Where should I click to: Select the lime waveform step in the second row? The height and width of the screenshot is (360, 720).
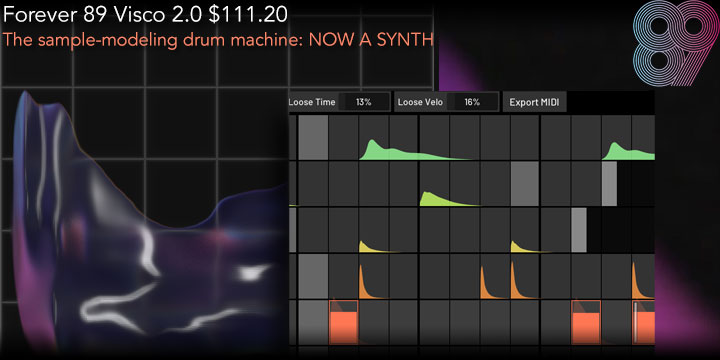point(434,184)
